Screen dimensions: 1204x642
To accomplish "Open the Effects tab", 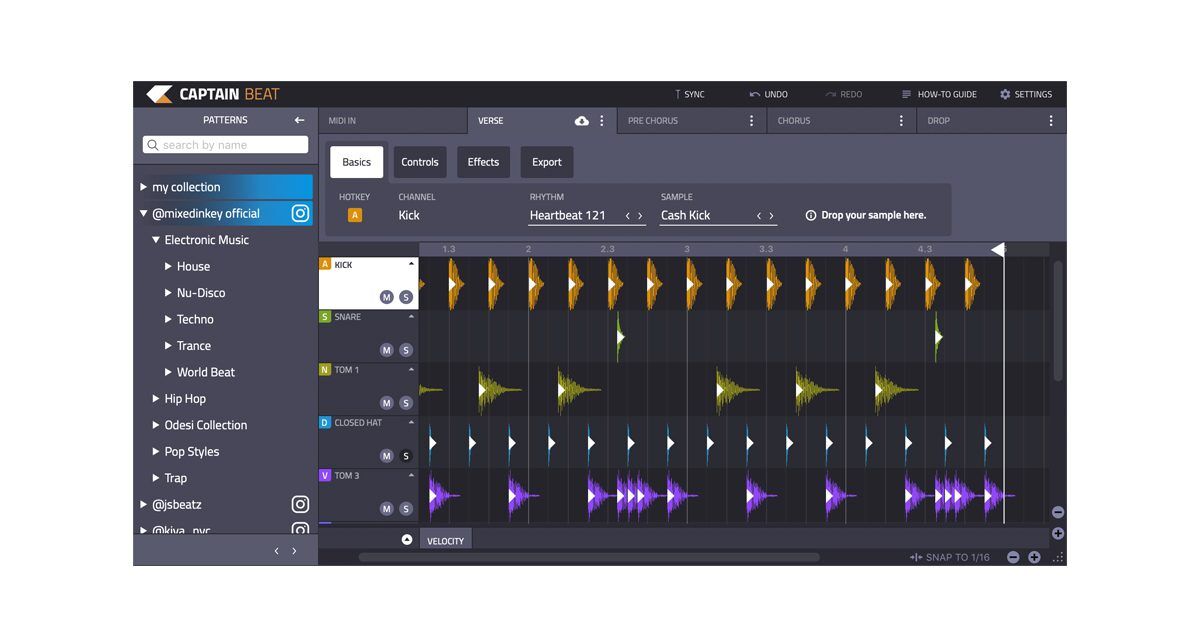I will pos(483,162).
